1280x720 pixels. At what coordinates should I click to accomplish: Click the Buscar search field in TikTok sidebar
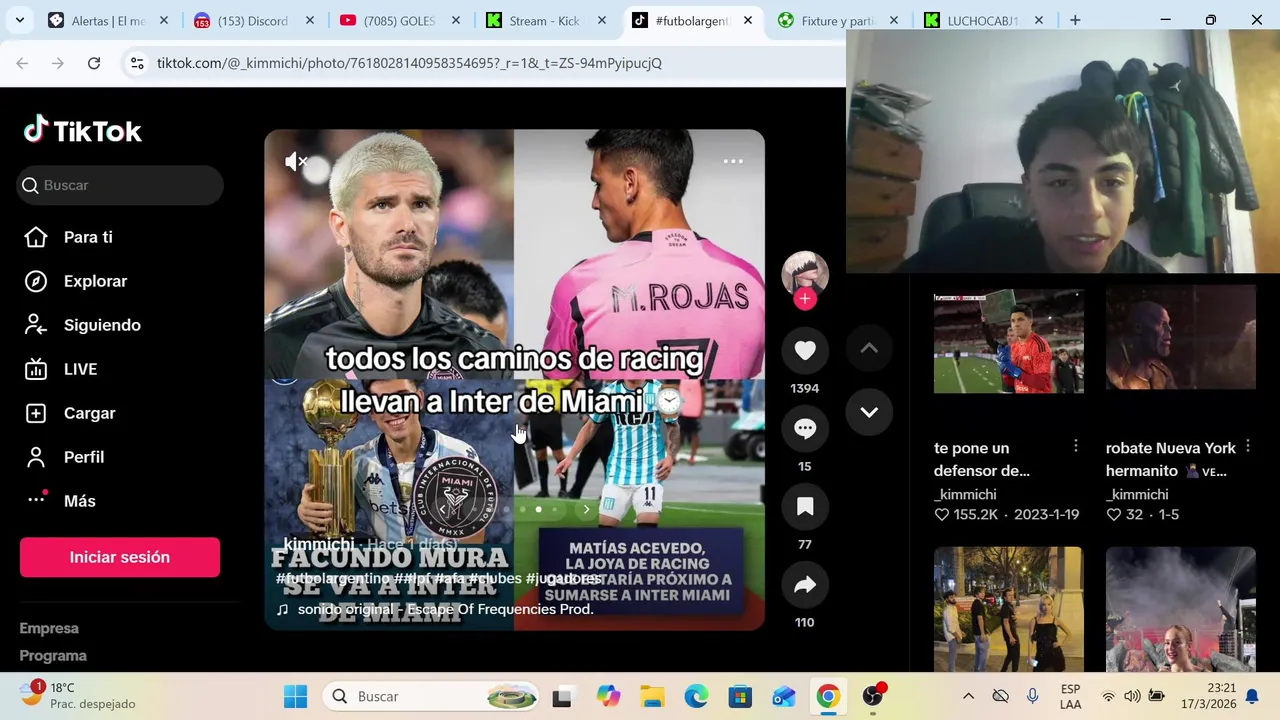coord(120,185)
